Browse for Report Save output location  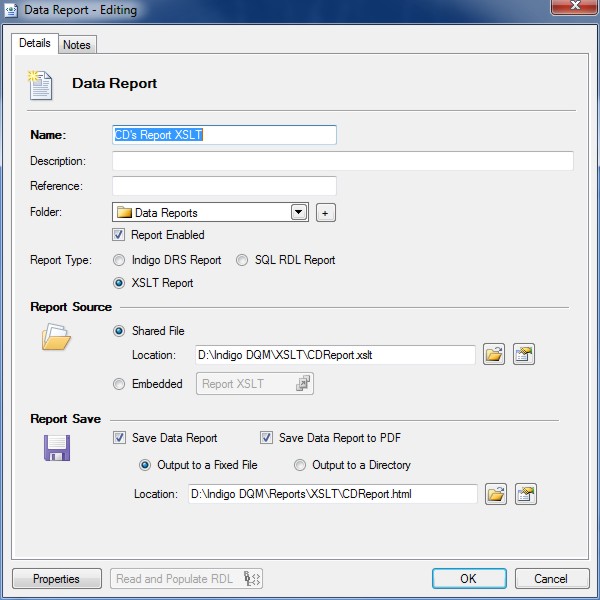point(496,494)
